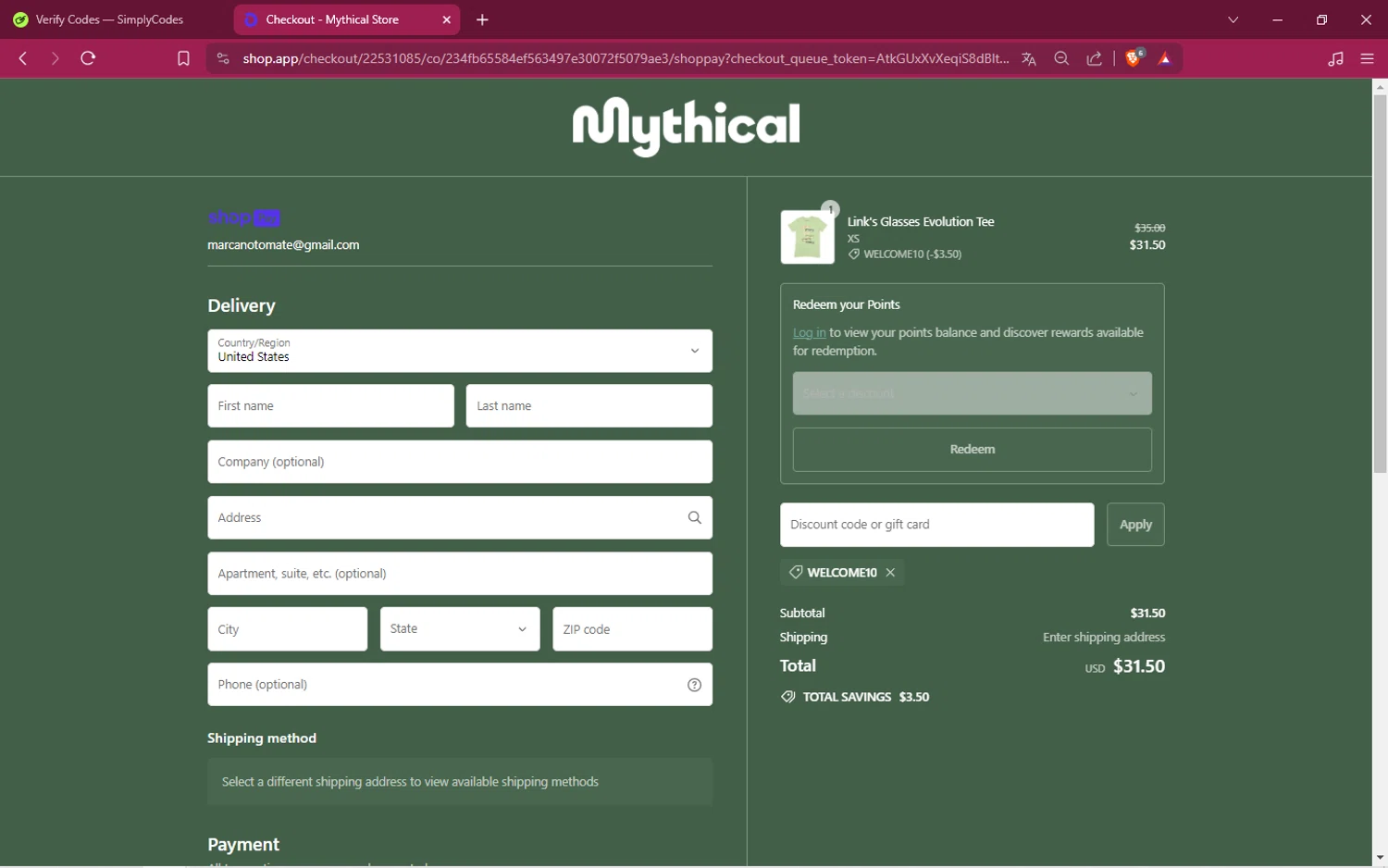
Task: Open the media control music note icon
Action: pos(1335,58)
